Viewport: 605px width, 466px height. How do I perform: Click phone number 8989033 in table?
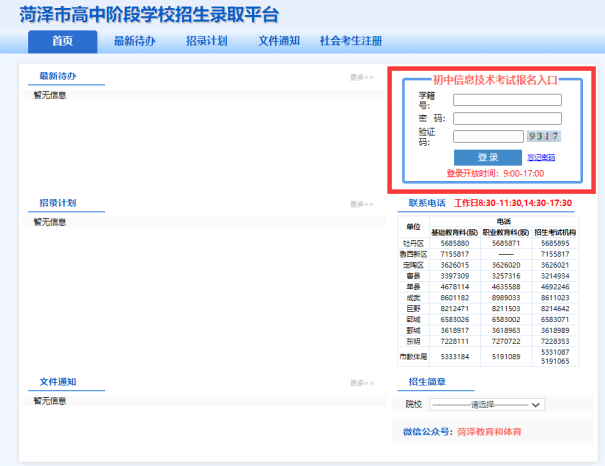coord(506,298)
